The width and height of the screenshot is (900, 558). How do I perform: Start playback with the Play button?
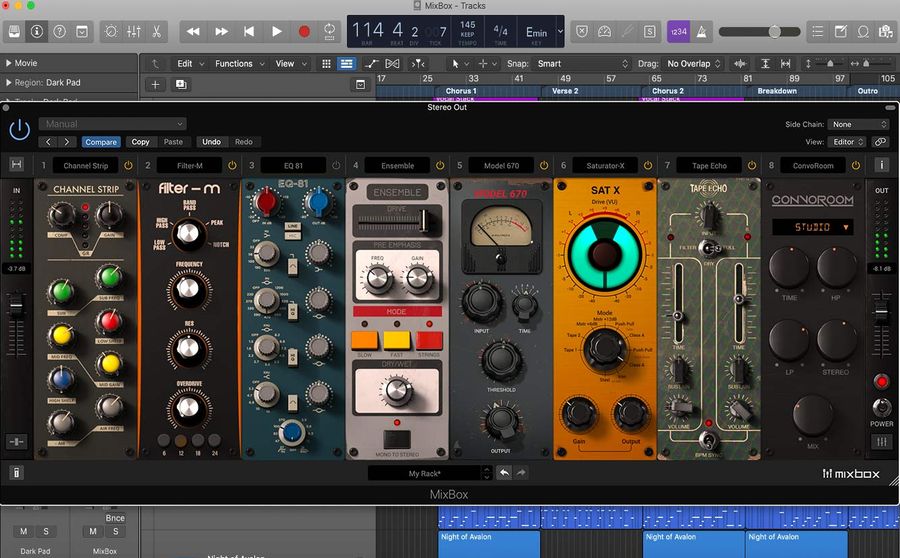coord(277,32)
